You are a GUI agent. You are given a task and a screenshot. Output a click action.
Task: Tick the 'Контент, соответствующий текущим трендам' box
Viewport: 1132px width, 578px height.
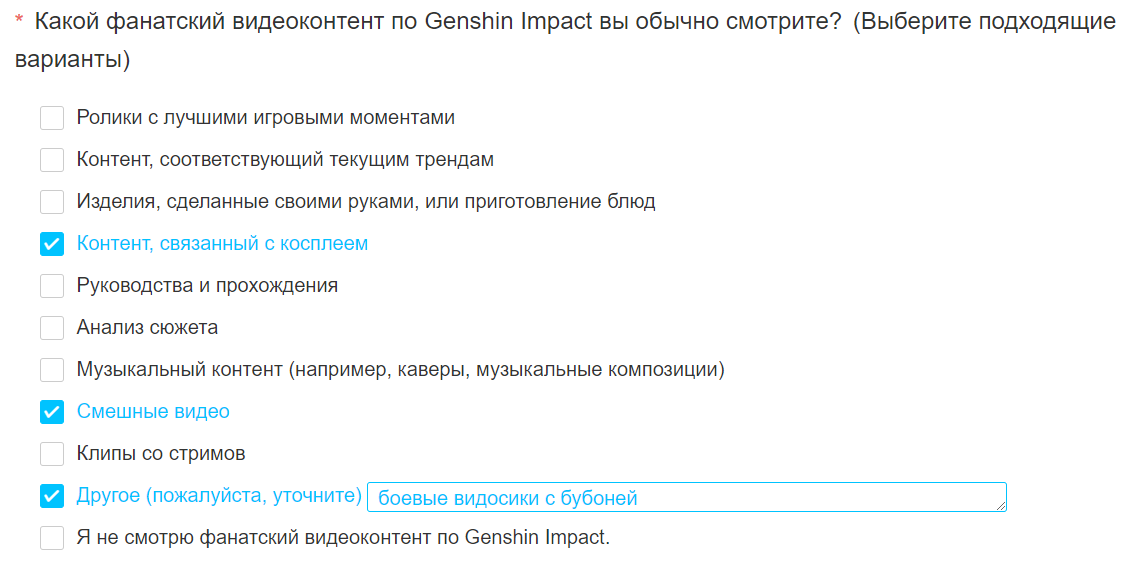52,160
